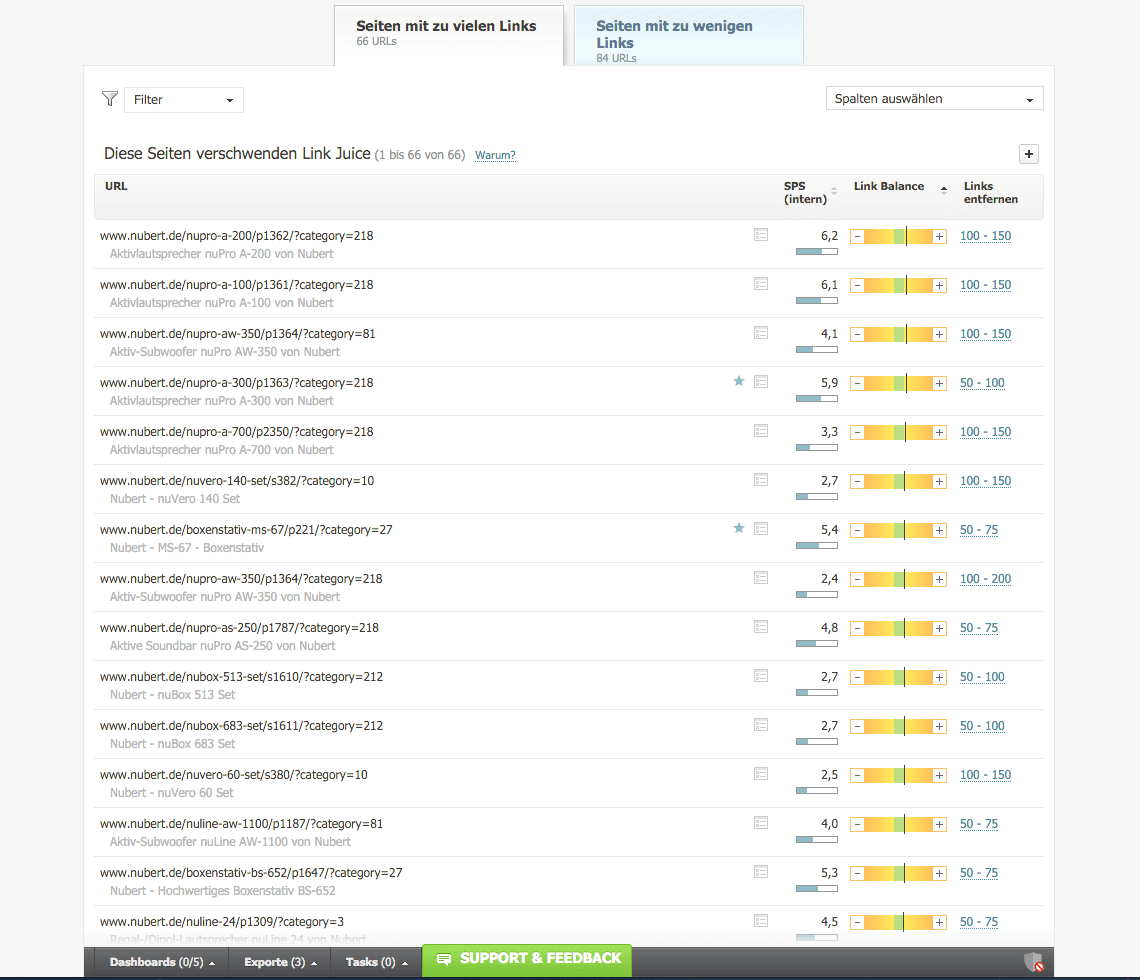Open URL www.nubert.de/nubox-683-set/s1611/?category=212

point(241,726)
